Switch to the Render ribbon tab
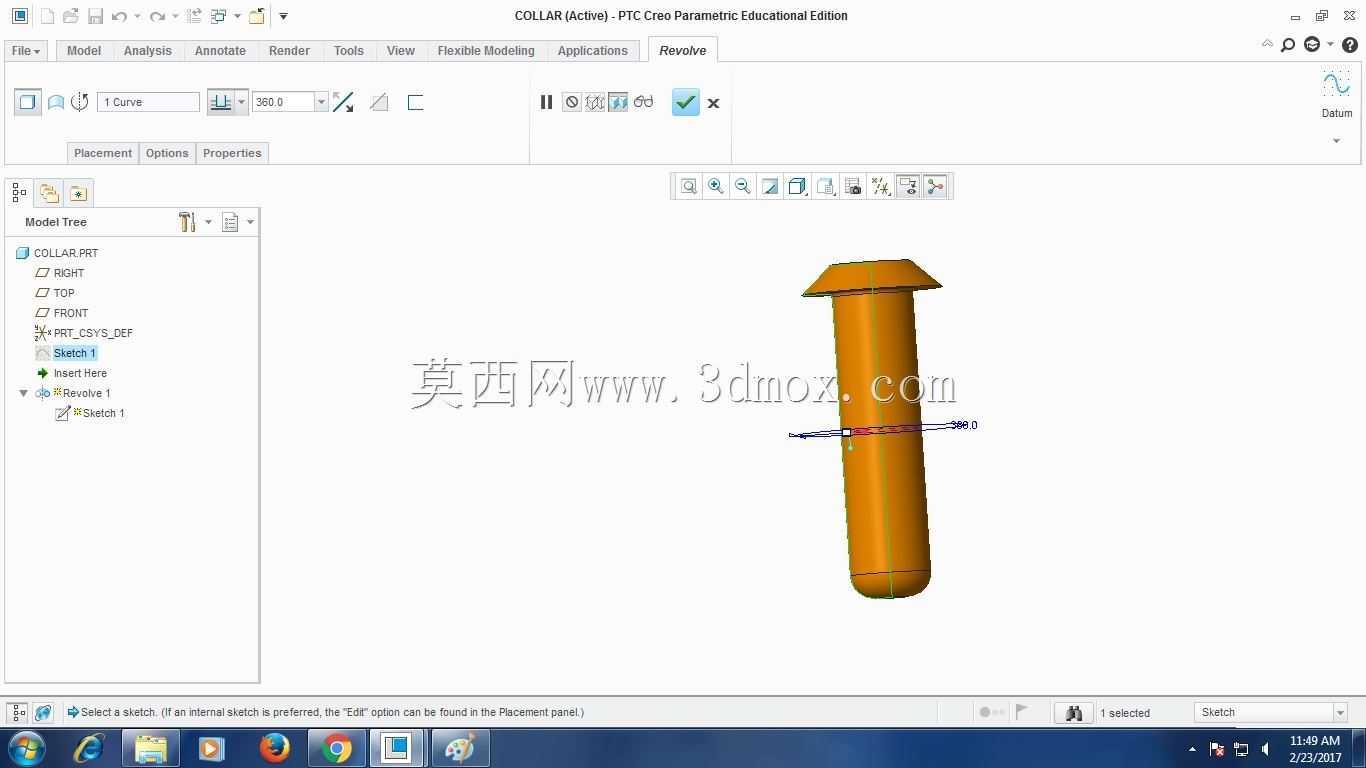 (289, 50)
